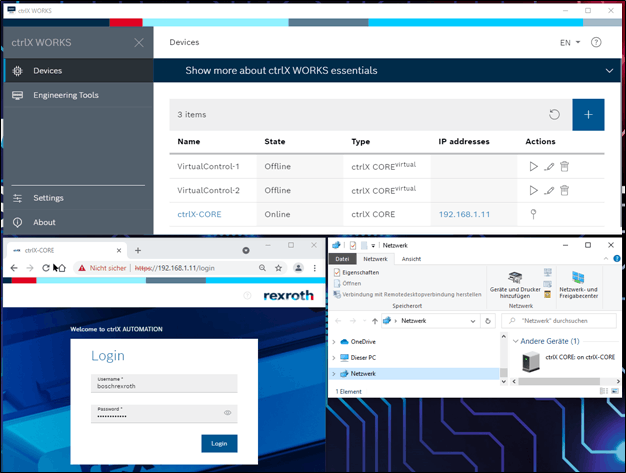Click the Netzwerk durchsuchen search box
Image resolution: width=626 pixels, height=473 pixels.
point(559,321)
